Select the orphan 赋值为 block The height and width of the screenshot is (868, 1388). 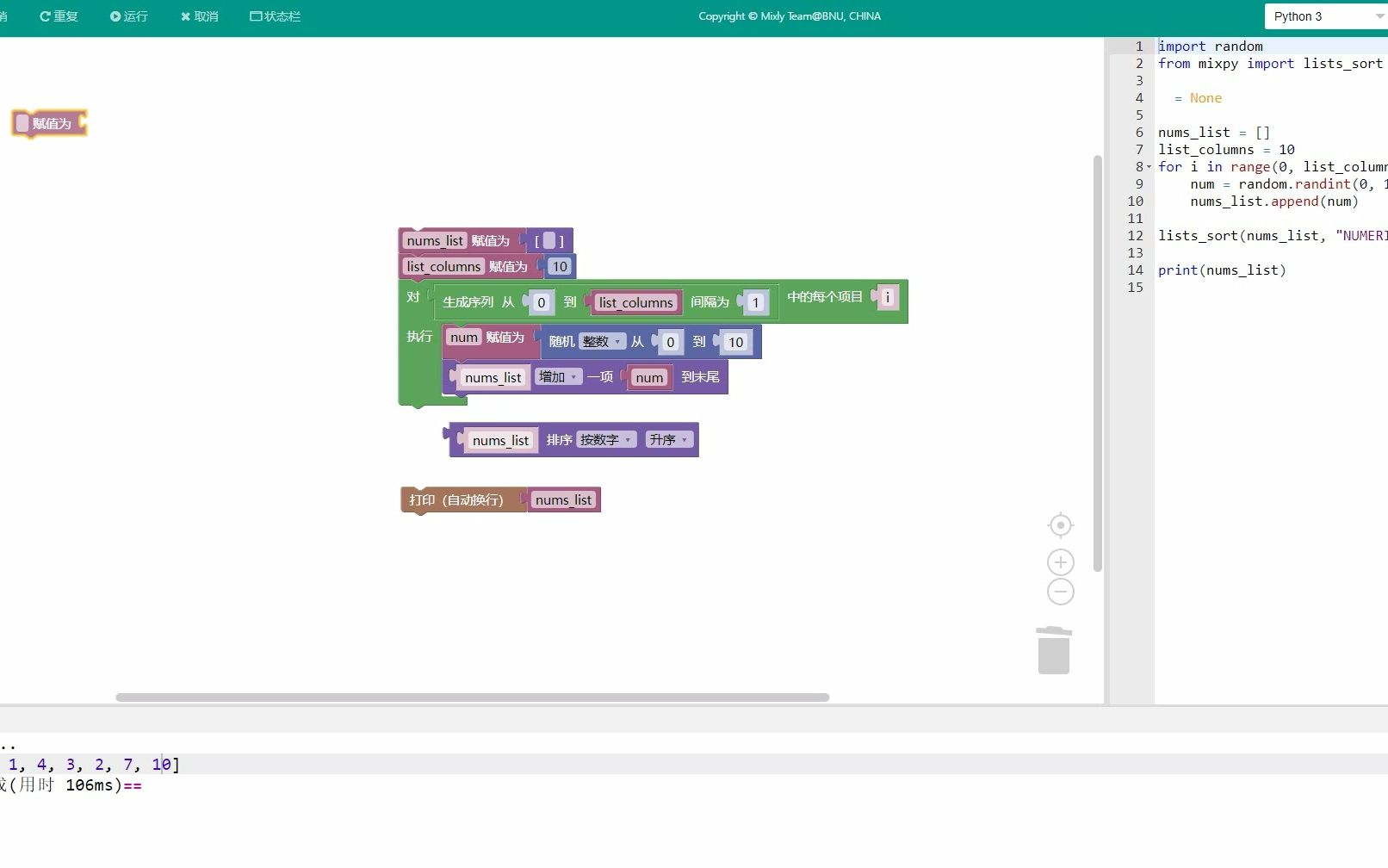coord(49,123)
